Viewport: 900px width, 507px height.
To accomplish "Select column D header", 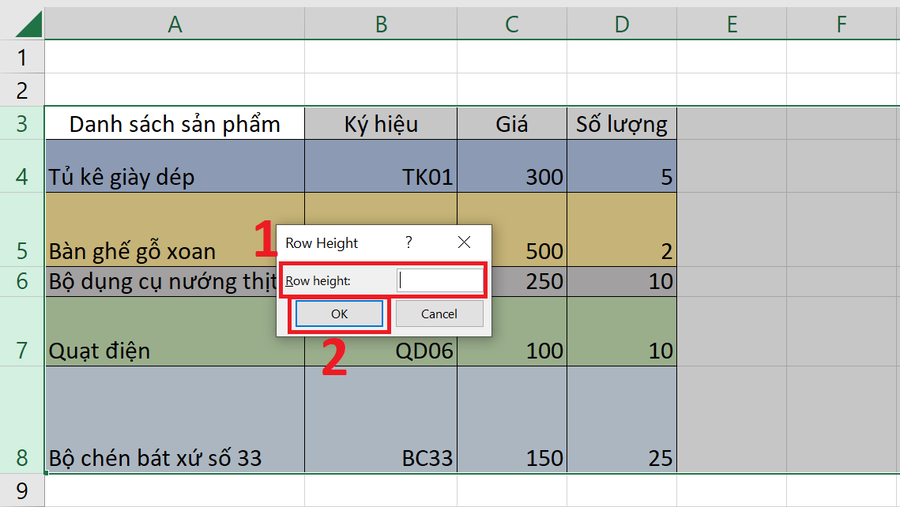I will click(x=622, y=24).
